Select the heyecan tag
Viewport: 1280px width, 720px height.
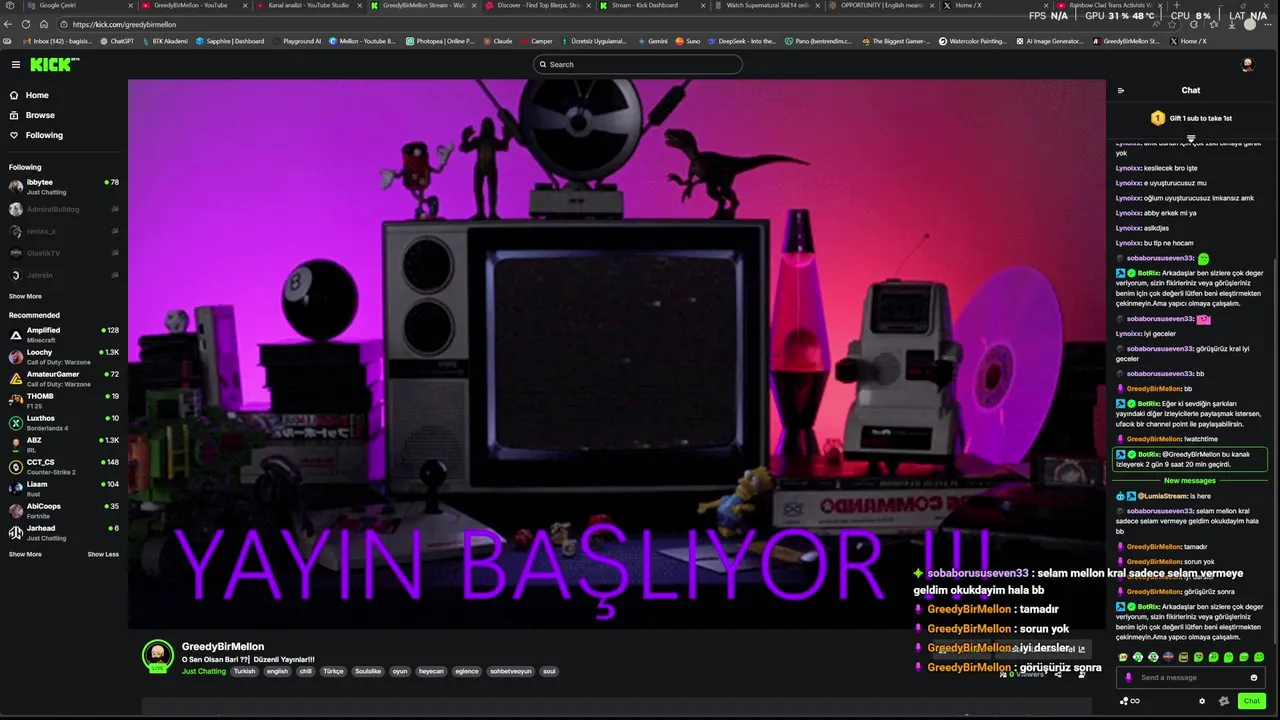[x=431, y=671]
